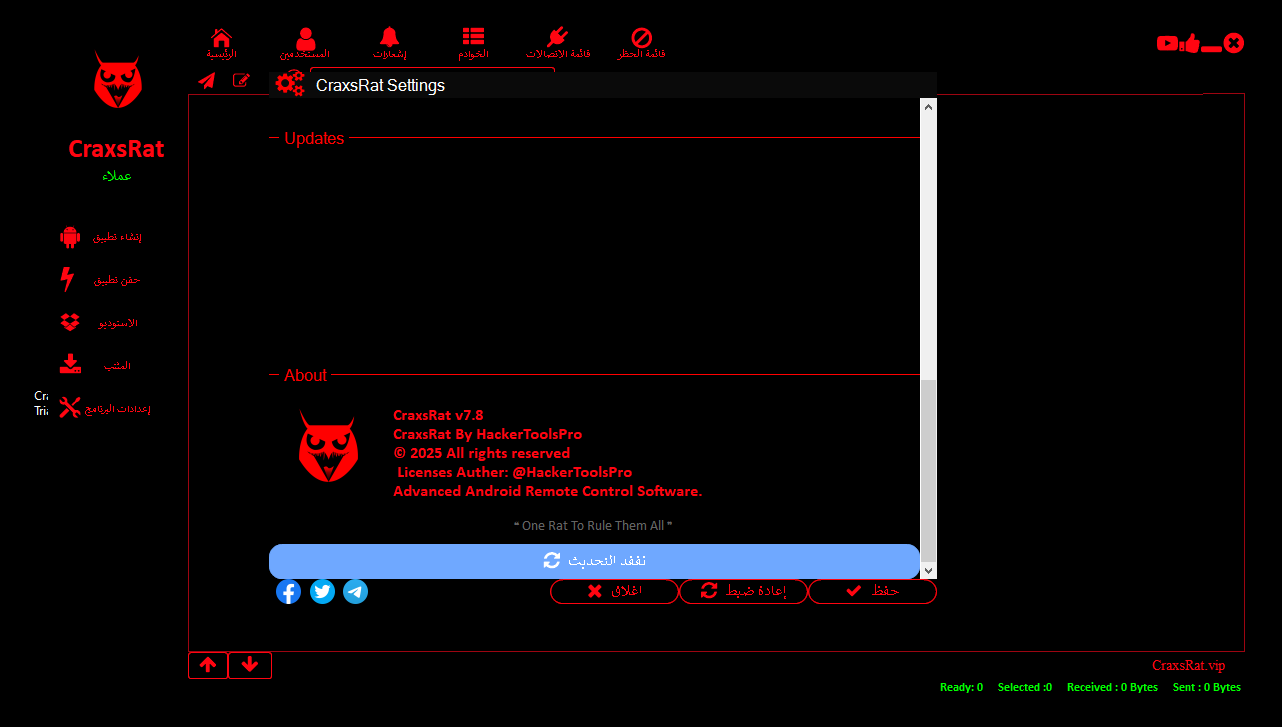Click the YouTube icon in the top-right corner

pos(1167,43)
